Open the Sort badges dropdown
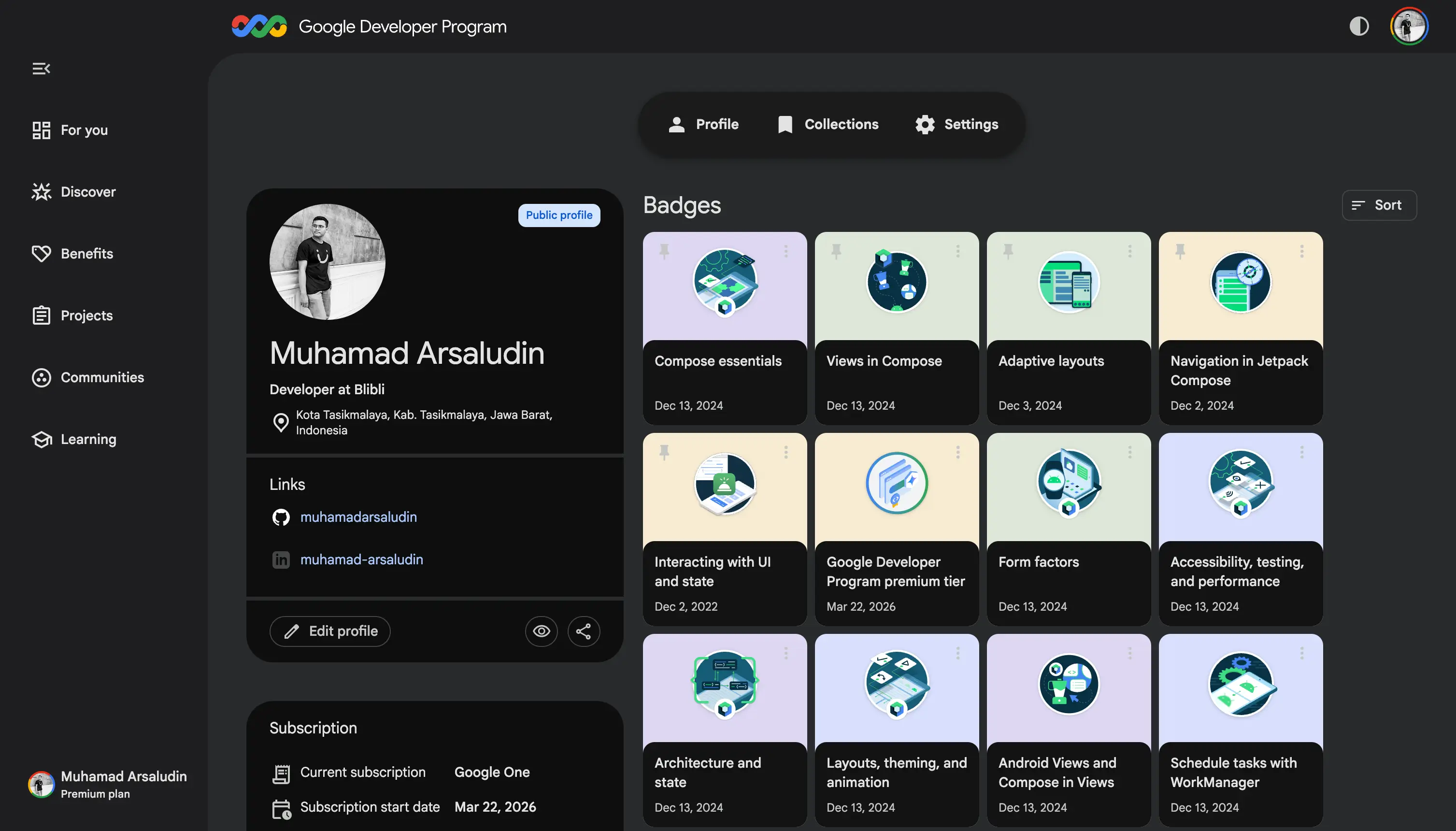This screenshot has width=1456, height=831. (x=1379, y=205)
